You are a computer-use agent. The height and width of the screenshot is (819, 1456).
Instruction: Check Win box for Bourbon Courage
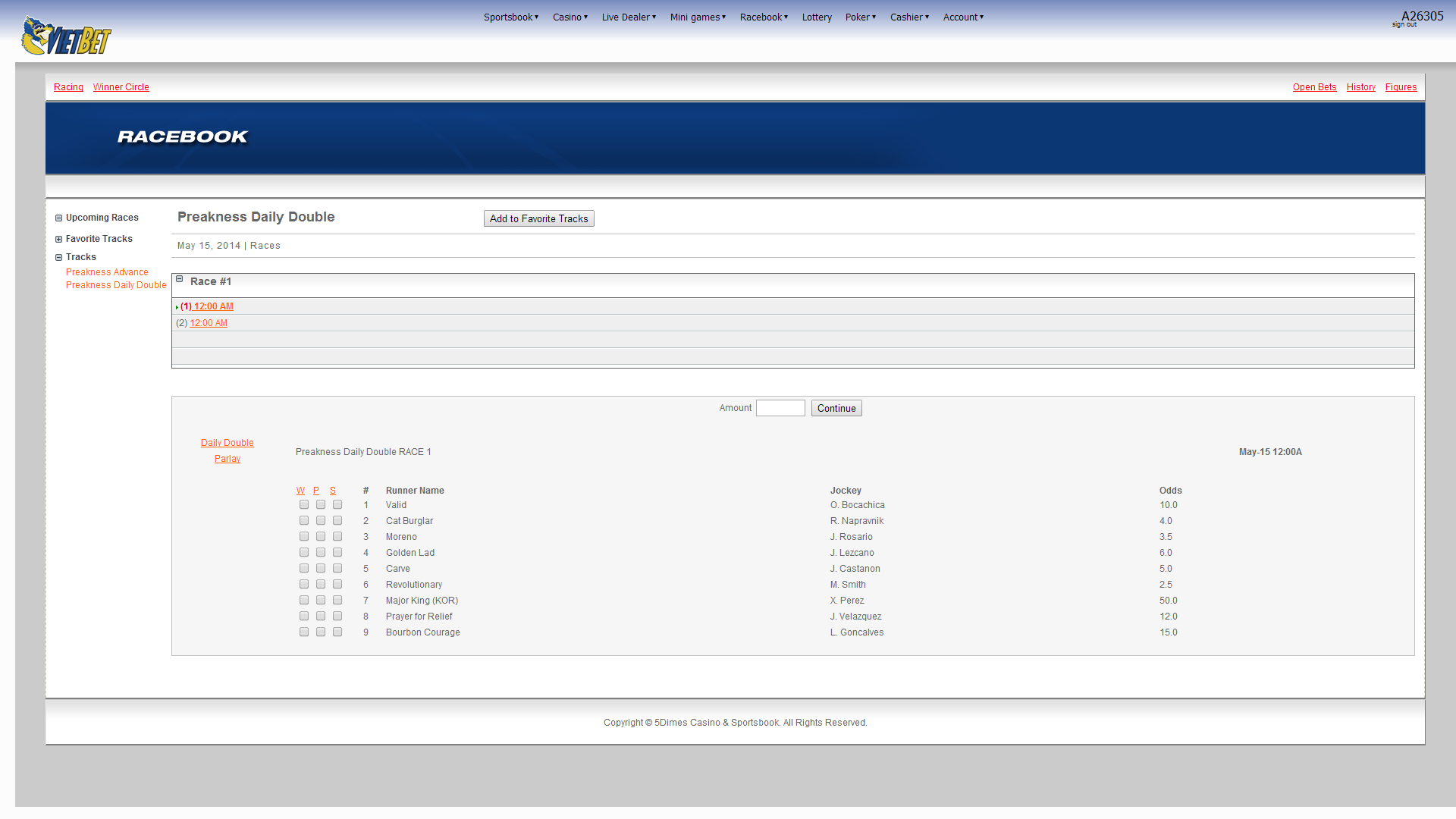[304, 632]
